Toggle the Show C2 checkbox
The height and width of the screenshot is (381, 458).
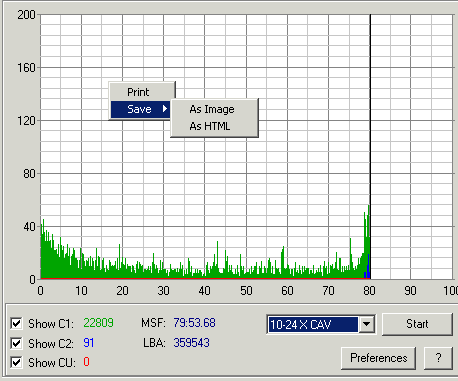(16, 343)
